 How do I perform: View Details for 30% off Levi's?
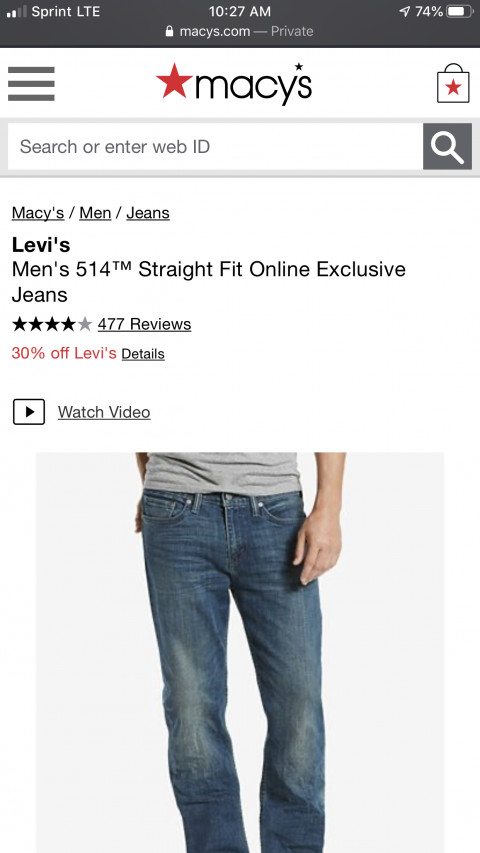coord(143,354)
